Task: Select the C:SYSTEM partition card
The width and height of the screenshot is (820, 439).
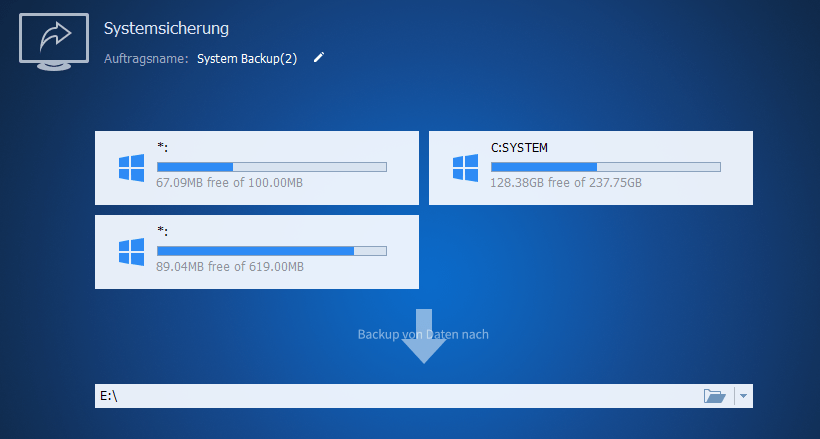Action: pyautogui.click(x=591, y=168)
